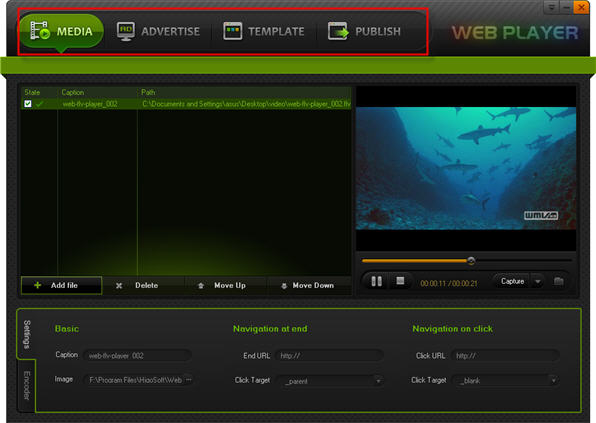Click the down arrow icon beside Move Down

[284, 286]
